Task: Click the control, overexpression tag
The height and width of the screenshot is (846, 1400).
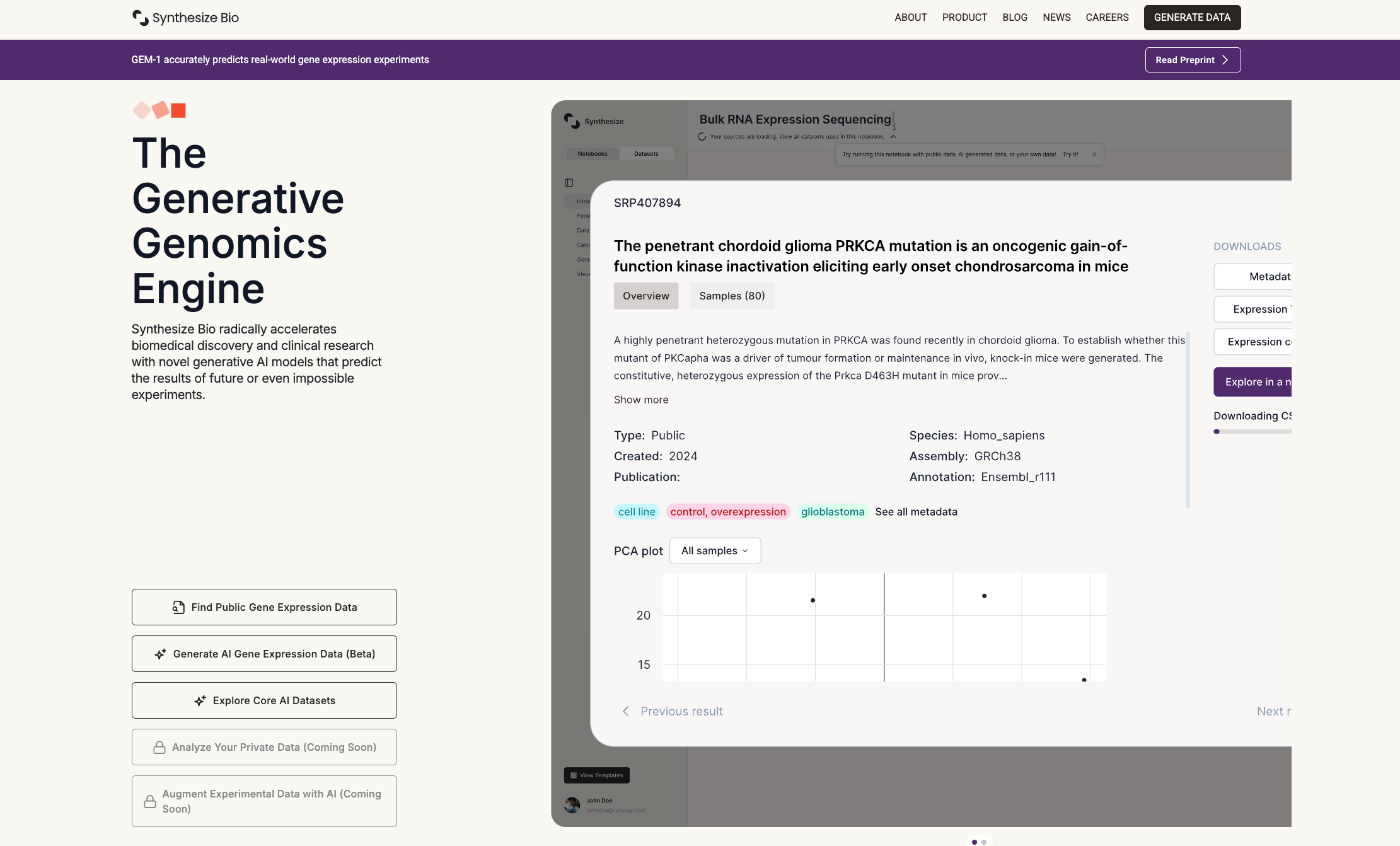Action: [x=728, y=512]
